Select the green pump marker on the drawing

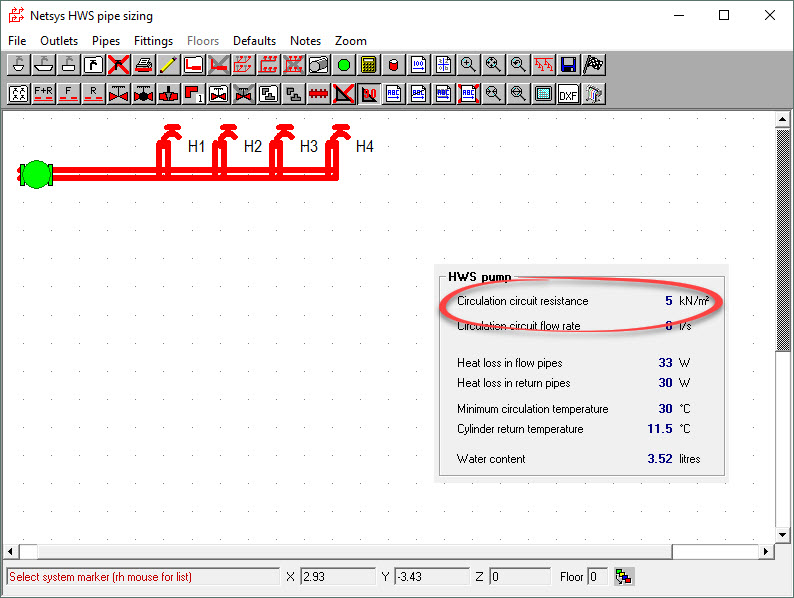tap(36, 174)
